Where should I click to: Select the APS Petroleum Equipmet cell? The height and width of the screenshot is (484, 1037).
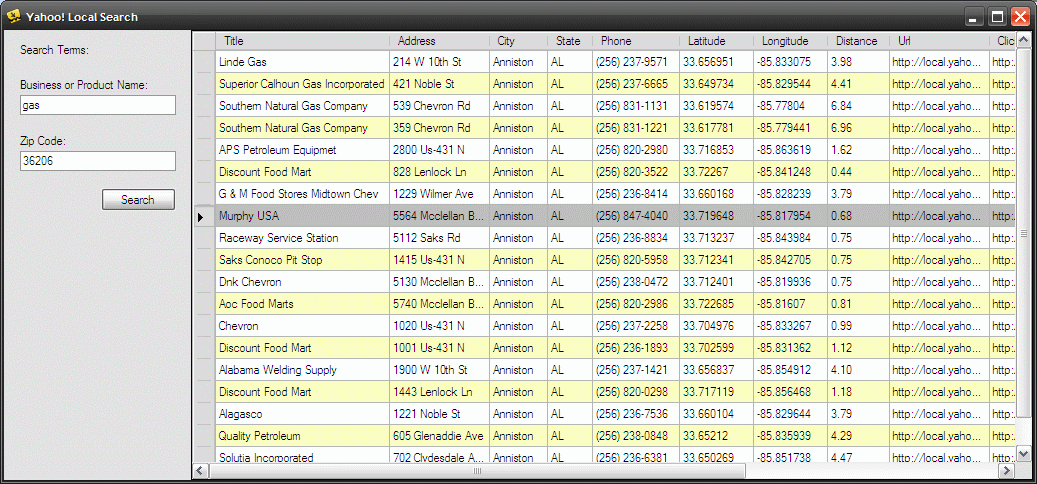(x=302, y=150)
